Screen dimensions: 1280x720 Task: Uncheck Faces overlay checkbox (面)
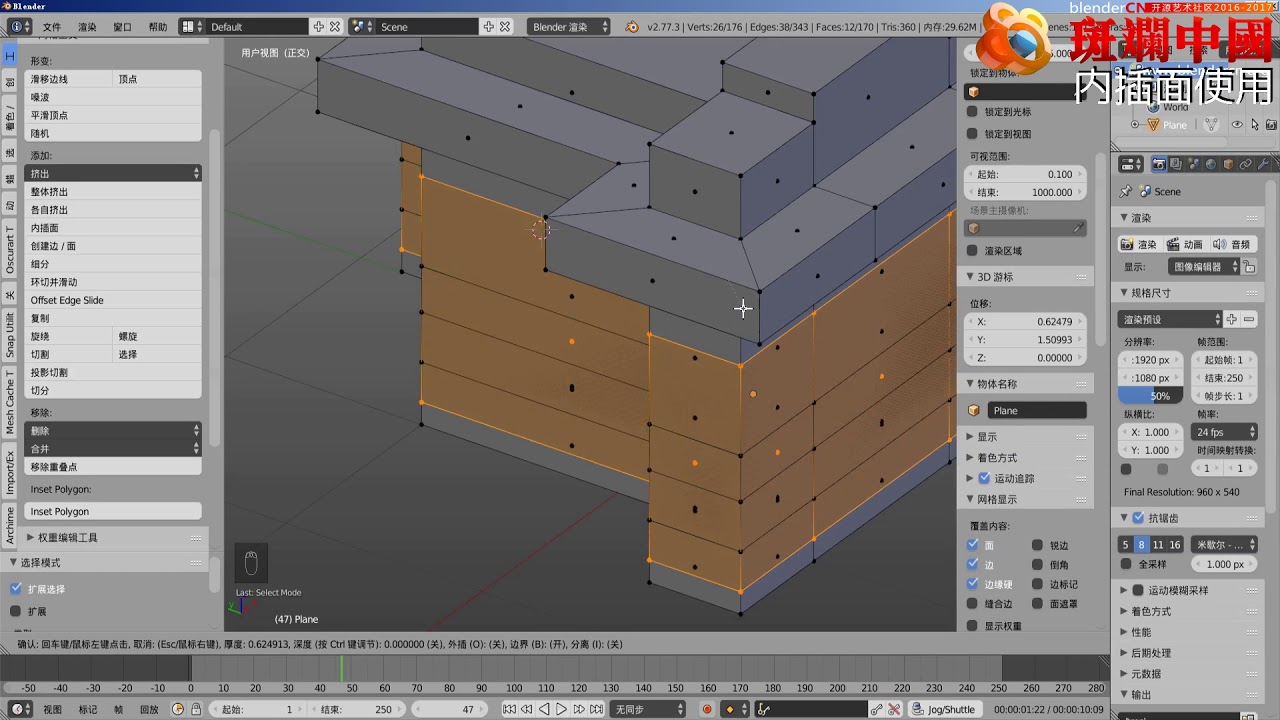point(973,545)
